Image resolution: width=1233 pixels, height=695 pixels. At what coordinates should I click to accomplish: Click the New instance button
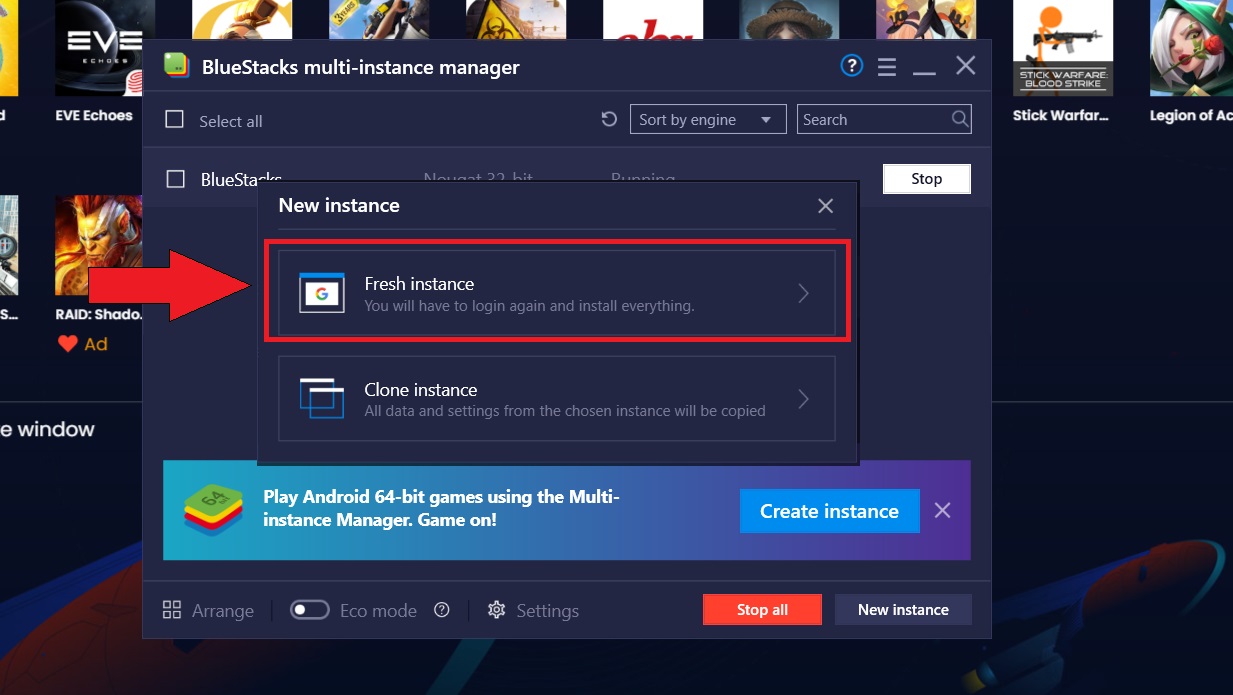[x=903, y=610]
